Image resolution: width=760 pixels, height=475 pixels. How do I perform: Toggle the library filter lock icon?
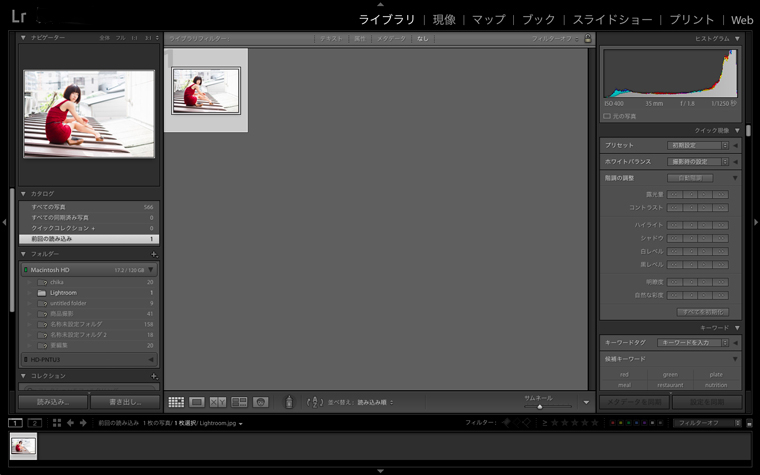click(x=588, y=38)
